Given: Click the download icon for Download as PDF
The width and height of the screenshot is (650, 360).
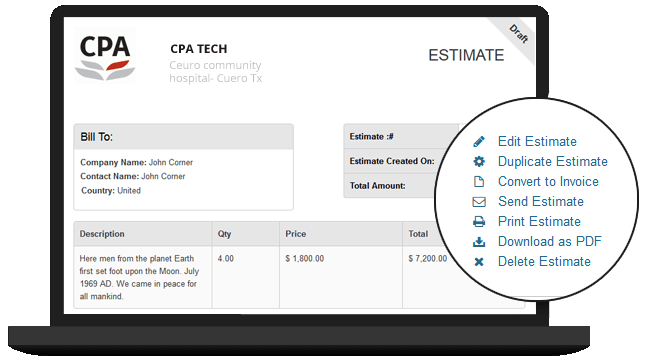Looking at the screenshot, I should (479, 241).
